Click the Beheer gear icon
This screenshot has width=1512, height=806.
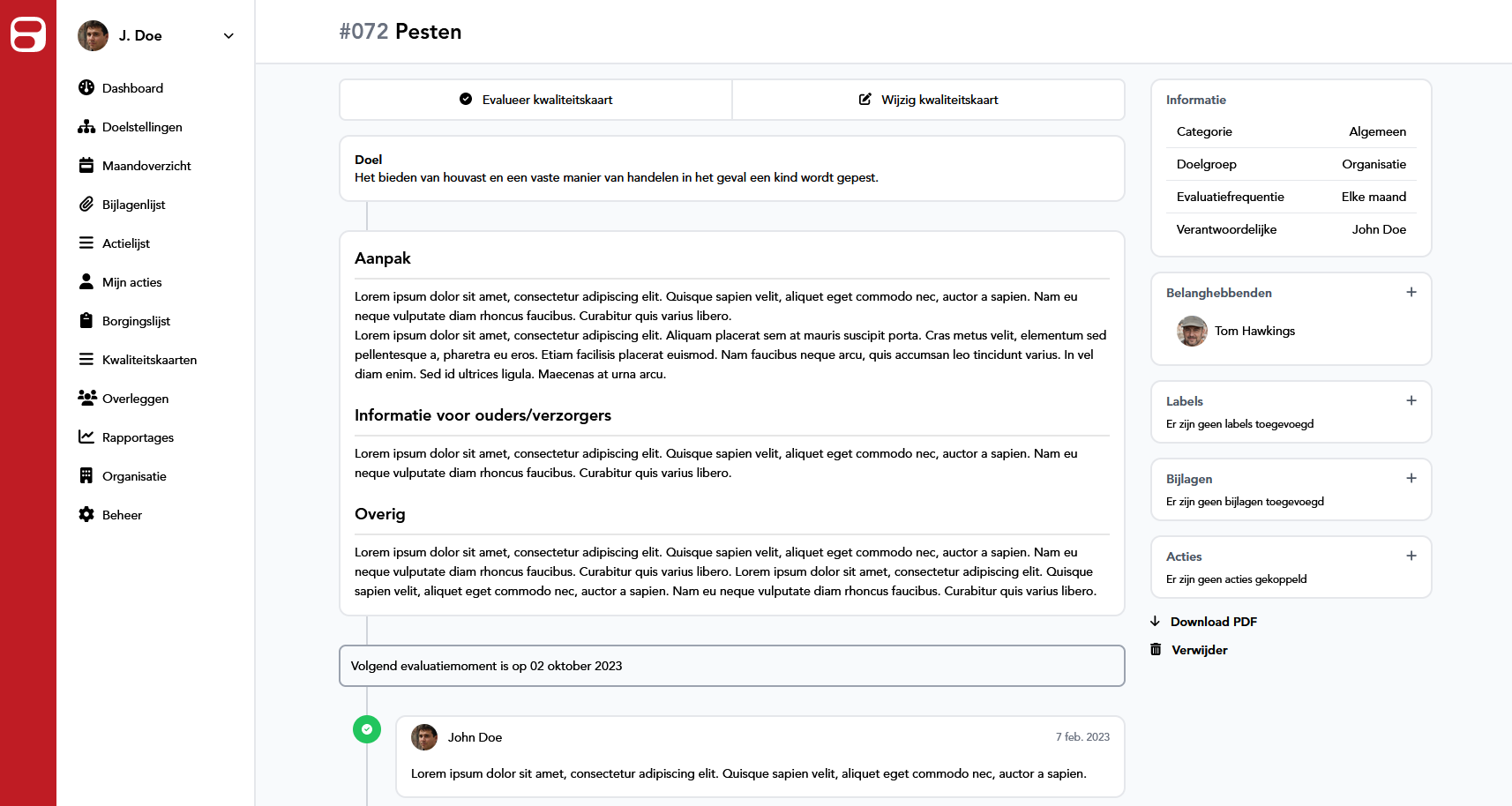pyautogui.click(x=86, y=515)
